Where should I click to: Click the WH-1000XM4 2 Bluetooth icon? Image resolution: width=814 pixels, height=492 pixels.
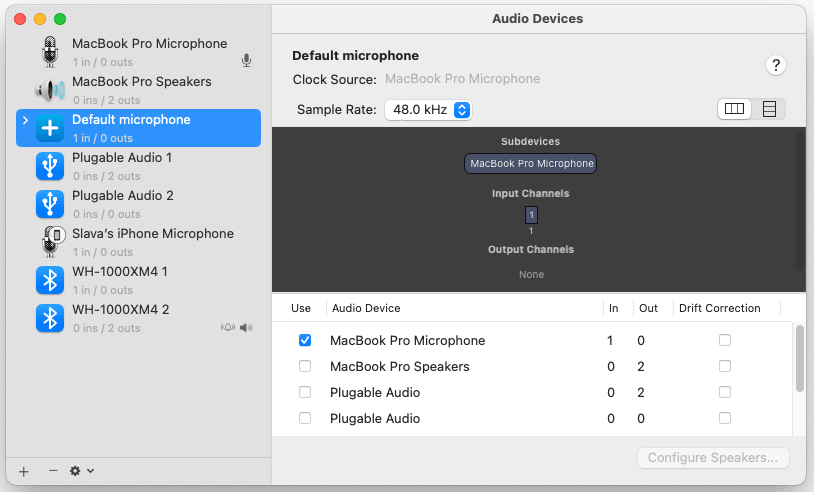click(x=50, y=318)
